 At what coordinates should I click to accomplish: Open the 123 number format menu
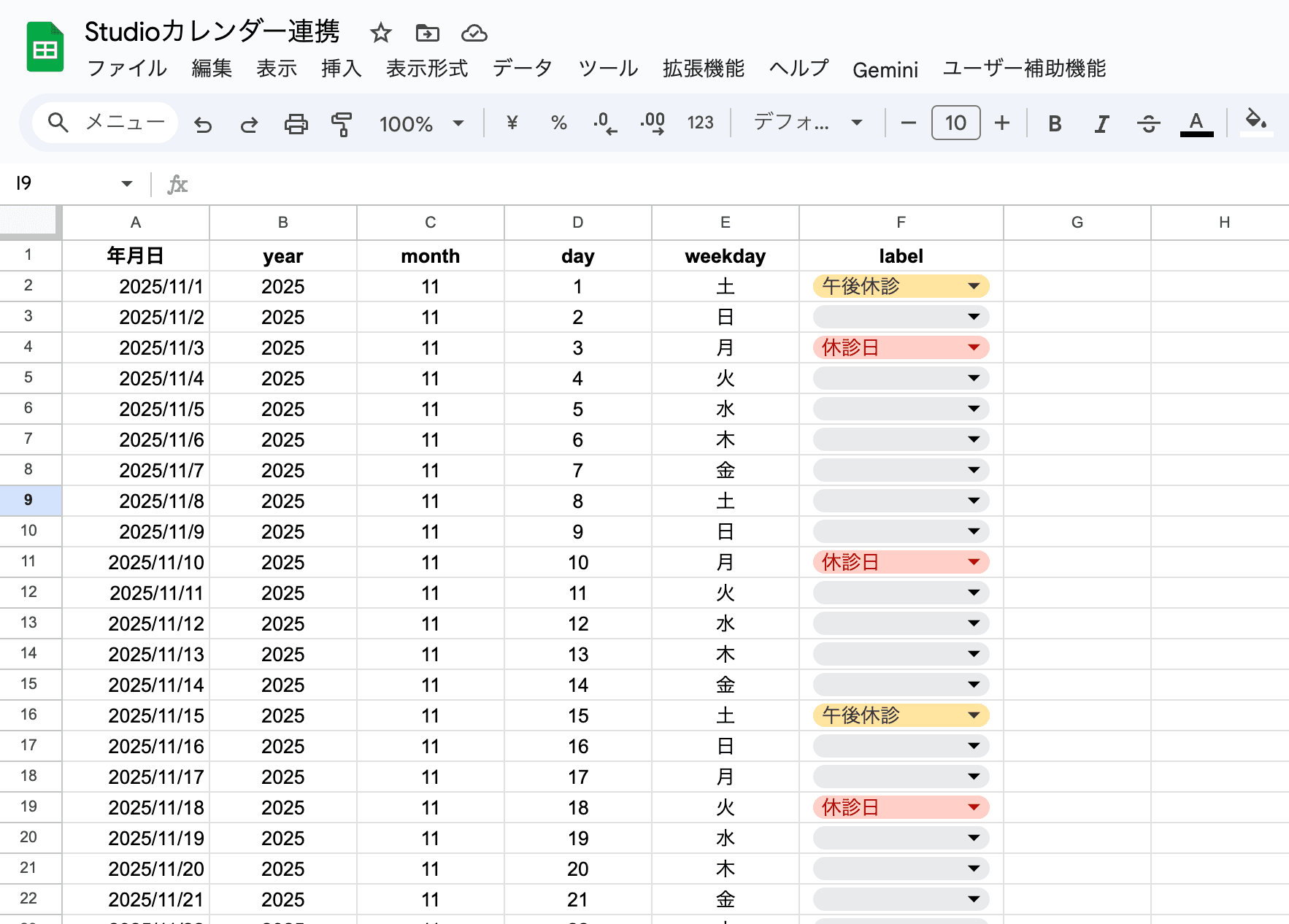pyautogui.click(x=700, y=123)
